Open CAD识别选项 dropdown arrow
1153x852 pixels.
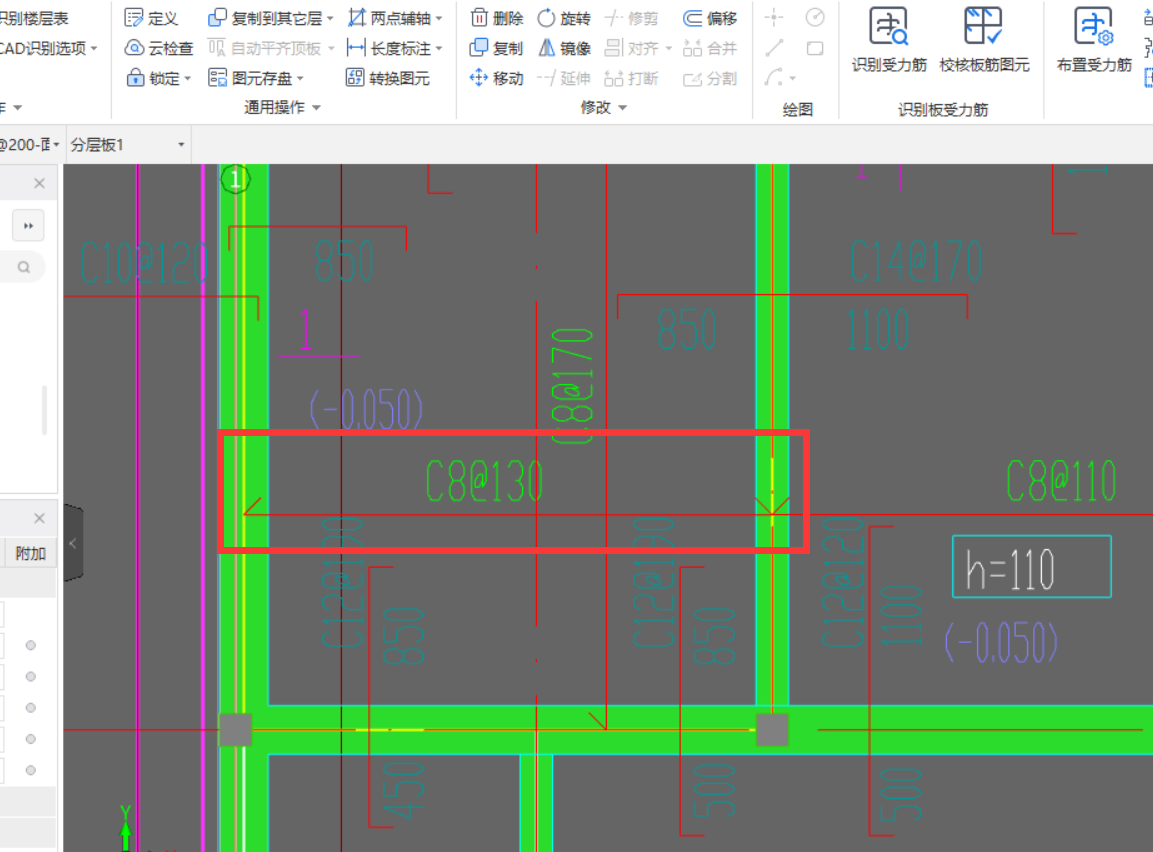point(94,49)
